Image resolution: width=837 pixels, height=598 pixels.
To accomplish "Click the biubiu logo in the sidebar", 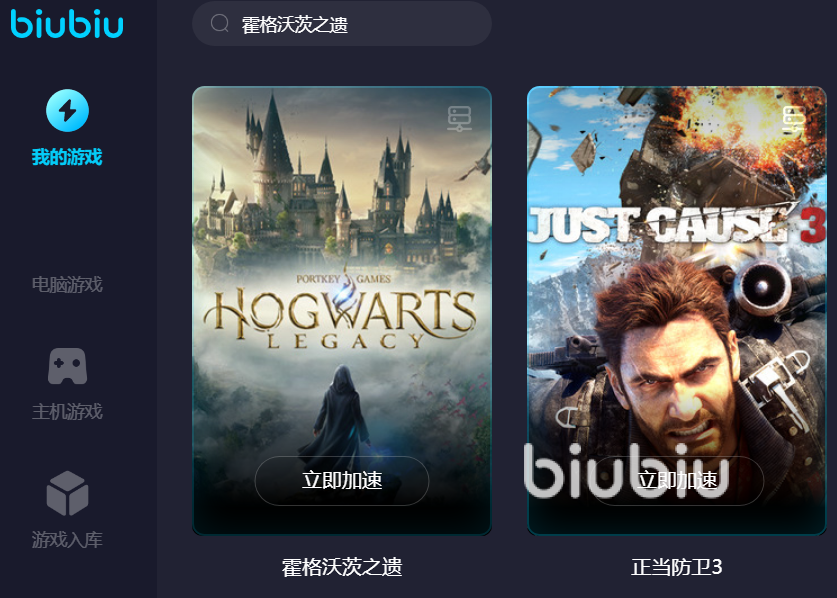I will pyautogui.click(x=67, y=24).
